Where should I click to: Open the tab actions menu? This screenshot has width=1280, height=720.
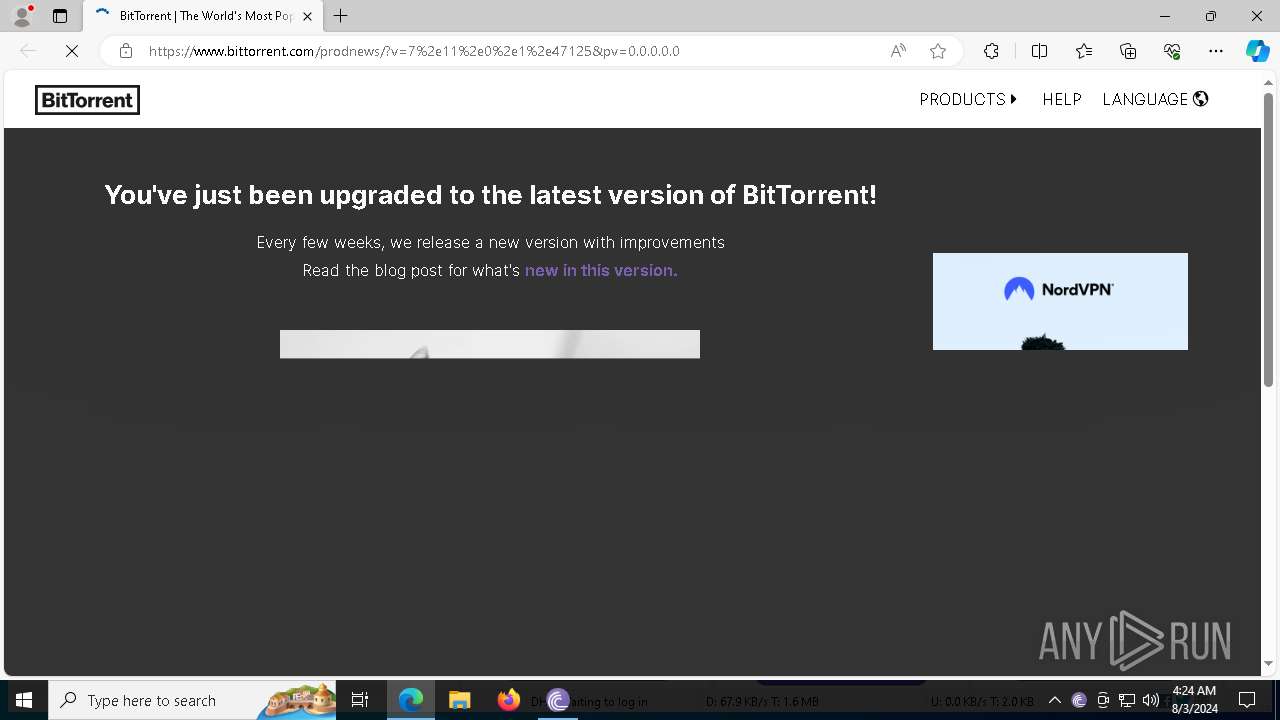pos(60,16)
